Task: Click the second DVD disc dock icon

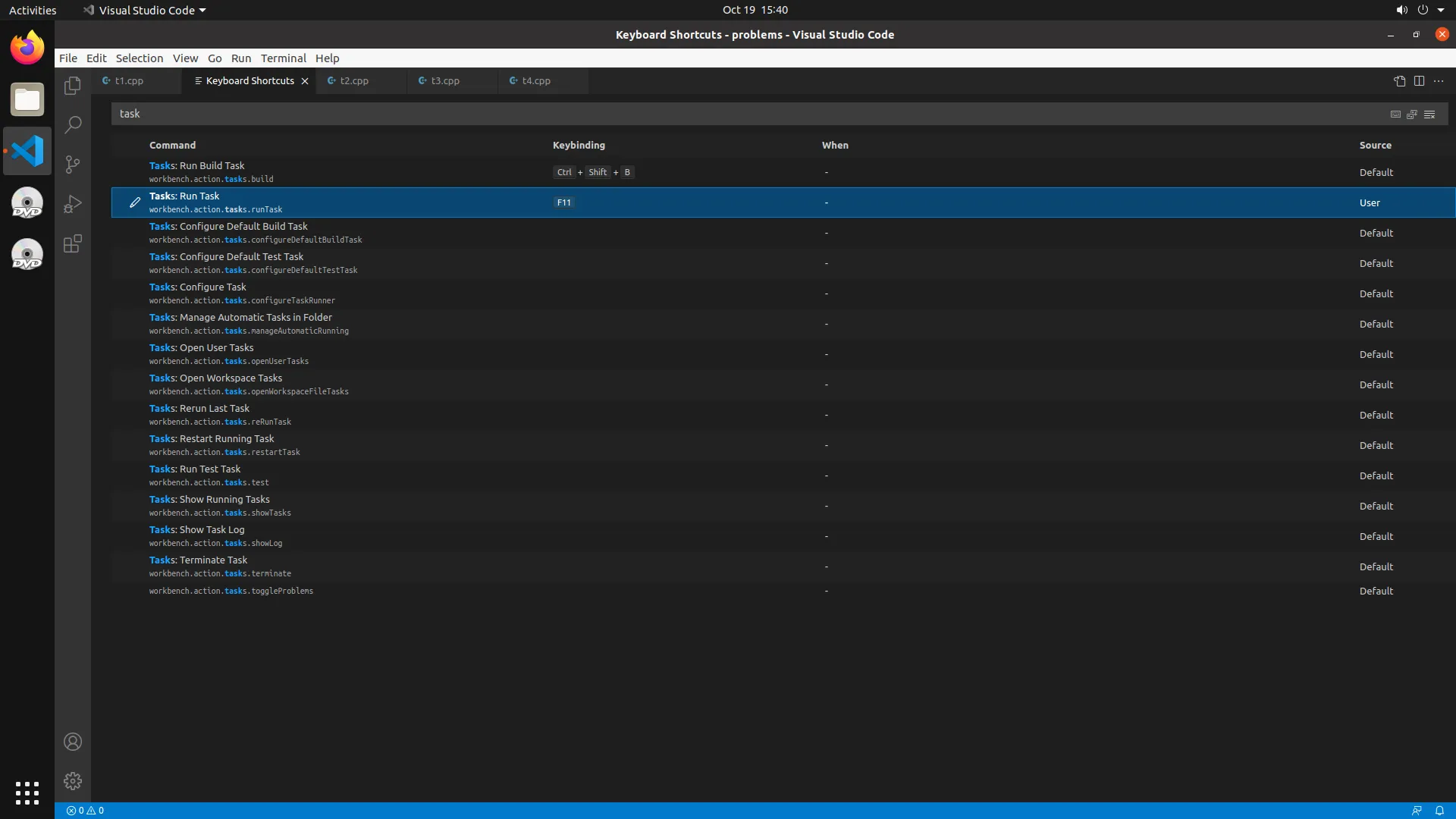Action: (x=27, y=254)
